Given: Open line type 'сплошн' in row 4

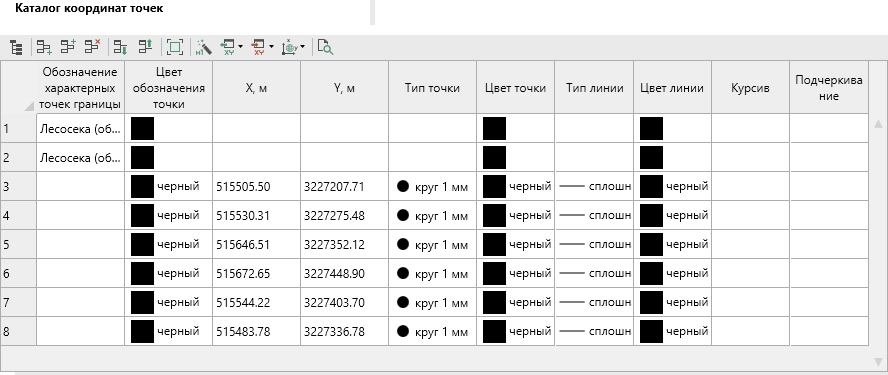Looking at the screenshot, I should coord(594,216).
